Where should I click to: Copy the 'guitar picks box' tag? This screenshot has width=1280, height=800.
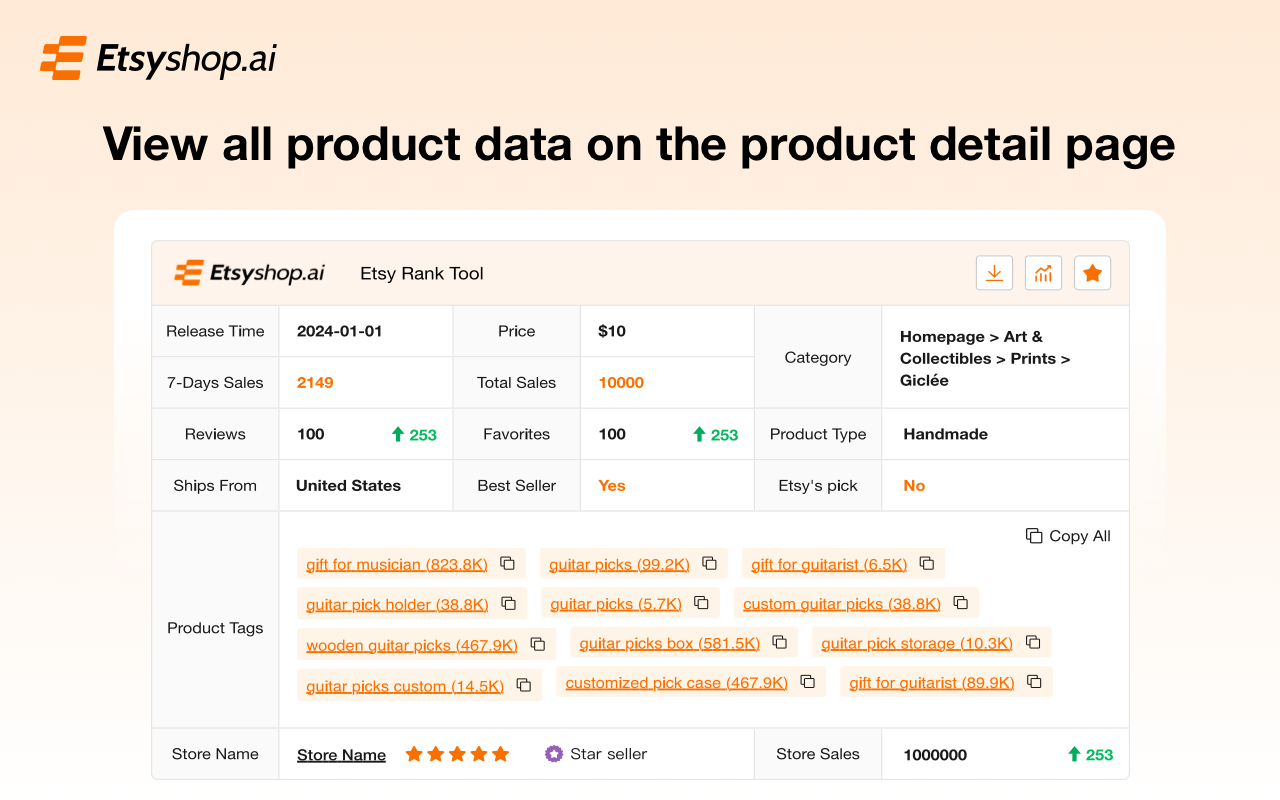coord(779,642)
